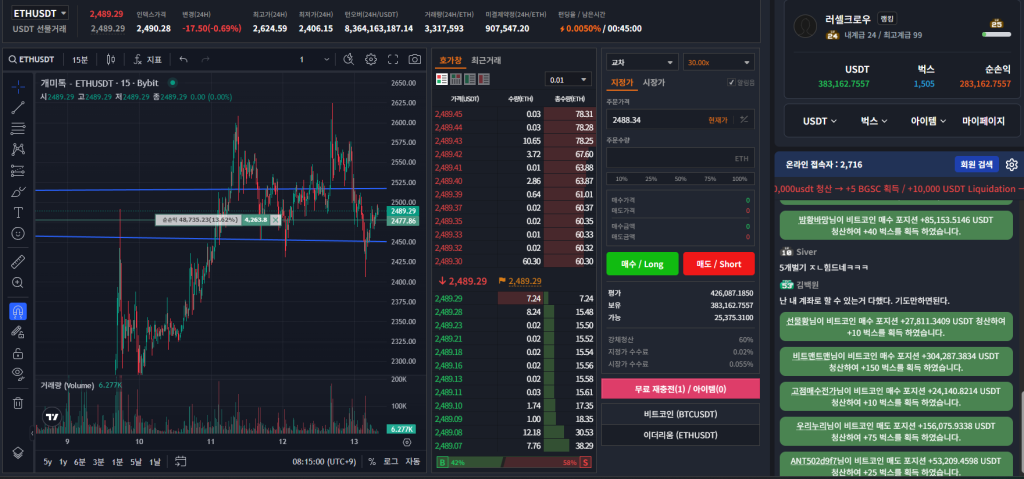Select the text annotation tool
The height and width of the screenshot is (479, 1024).
coord(18,212)
